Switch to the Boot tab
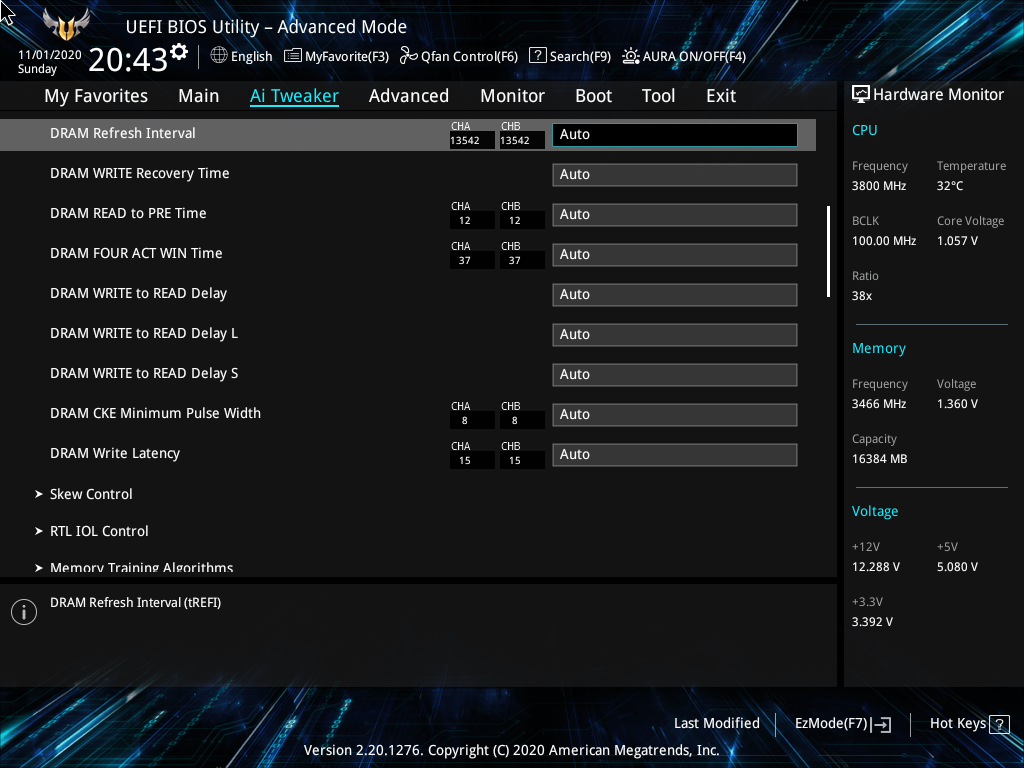 [593, 95]
